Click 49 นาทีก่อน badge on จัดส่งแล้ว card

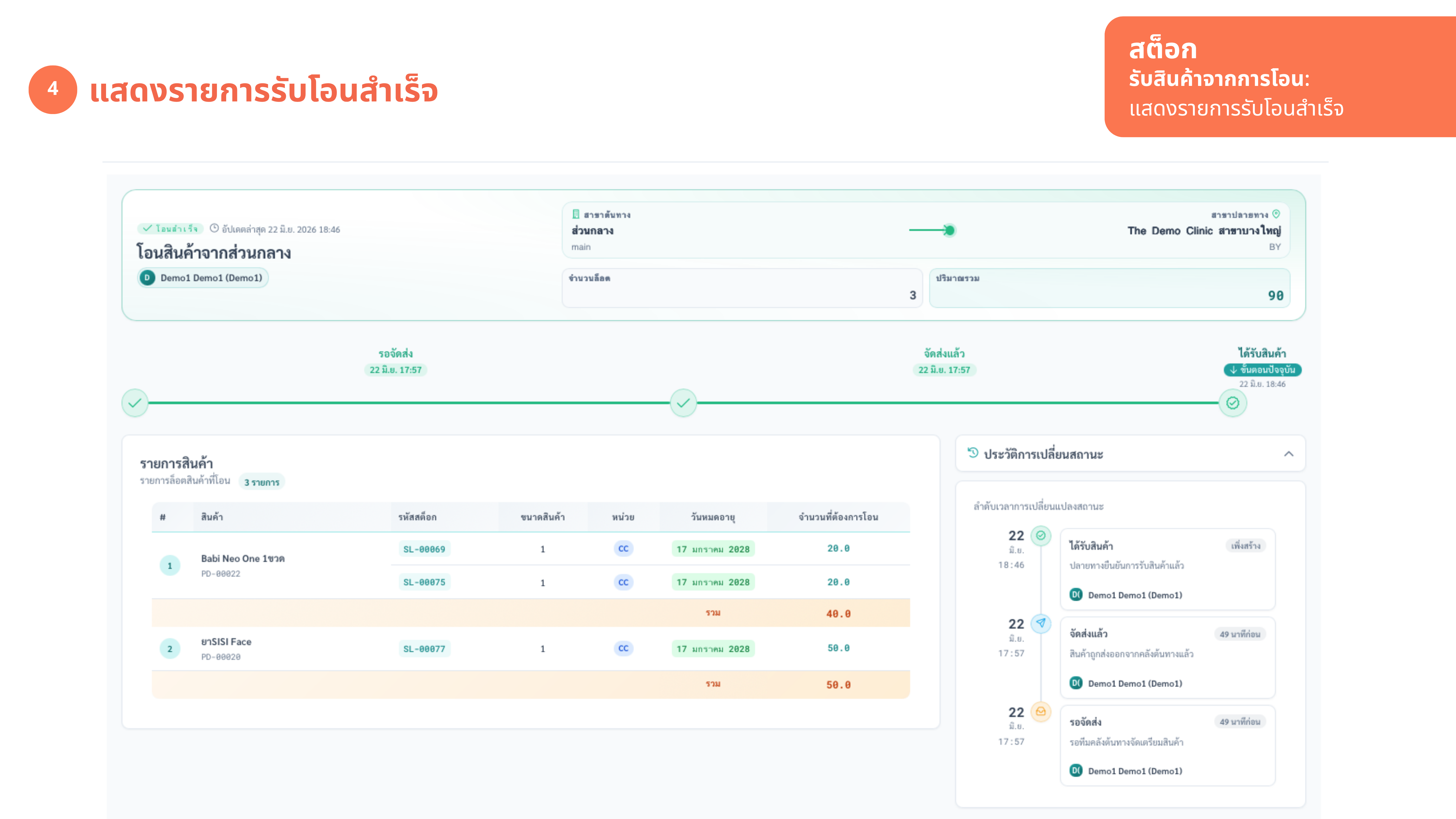pos(1240,634)
